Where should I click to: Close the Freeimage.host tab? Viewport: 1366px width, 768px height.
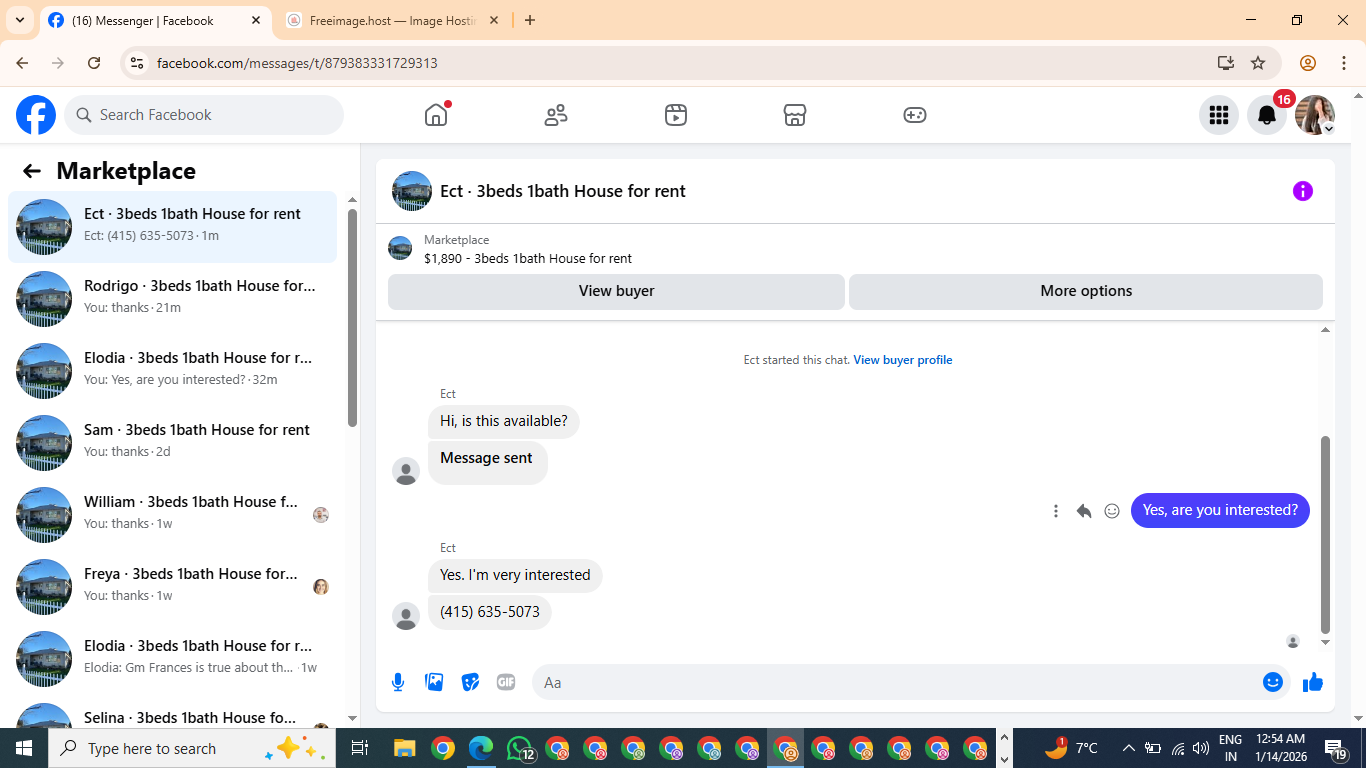[x=493, y=20]
